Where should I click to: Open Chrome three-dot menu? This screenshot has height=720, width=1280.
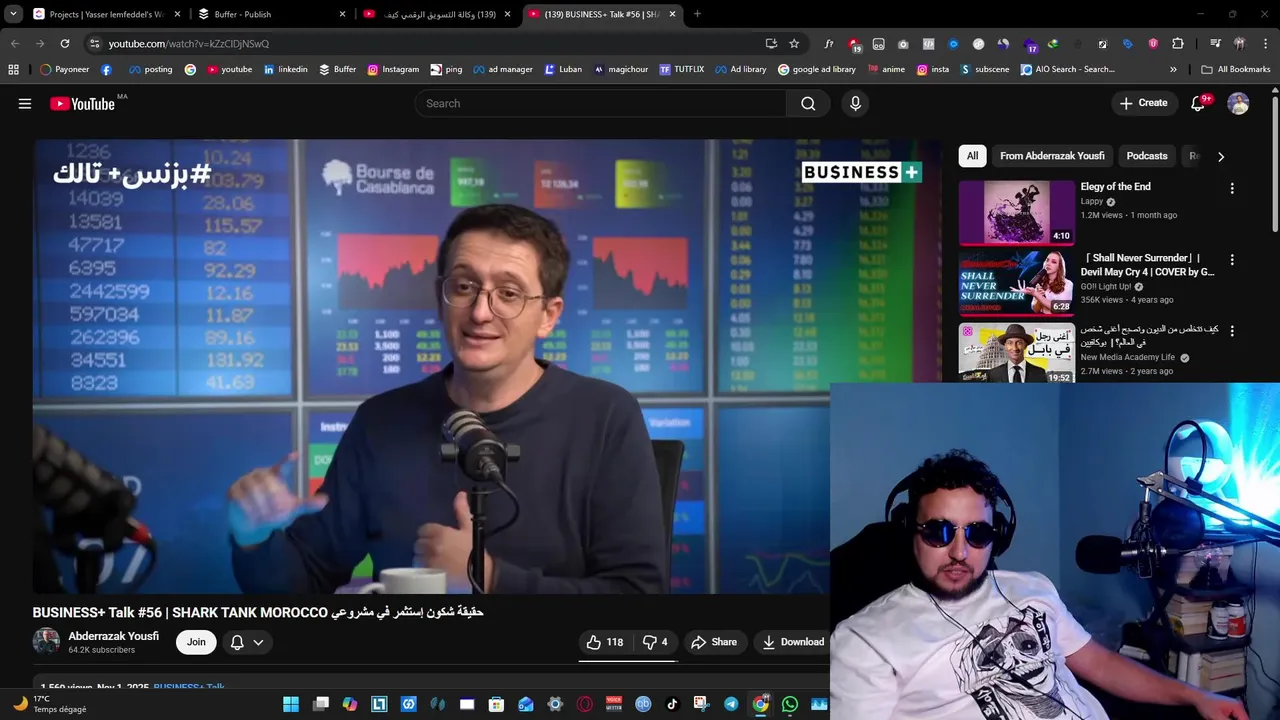click(1265, 43)
